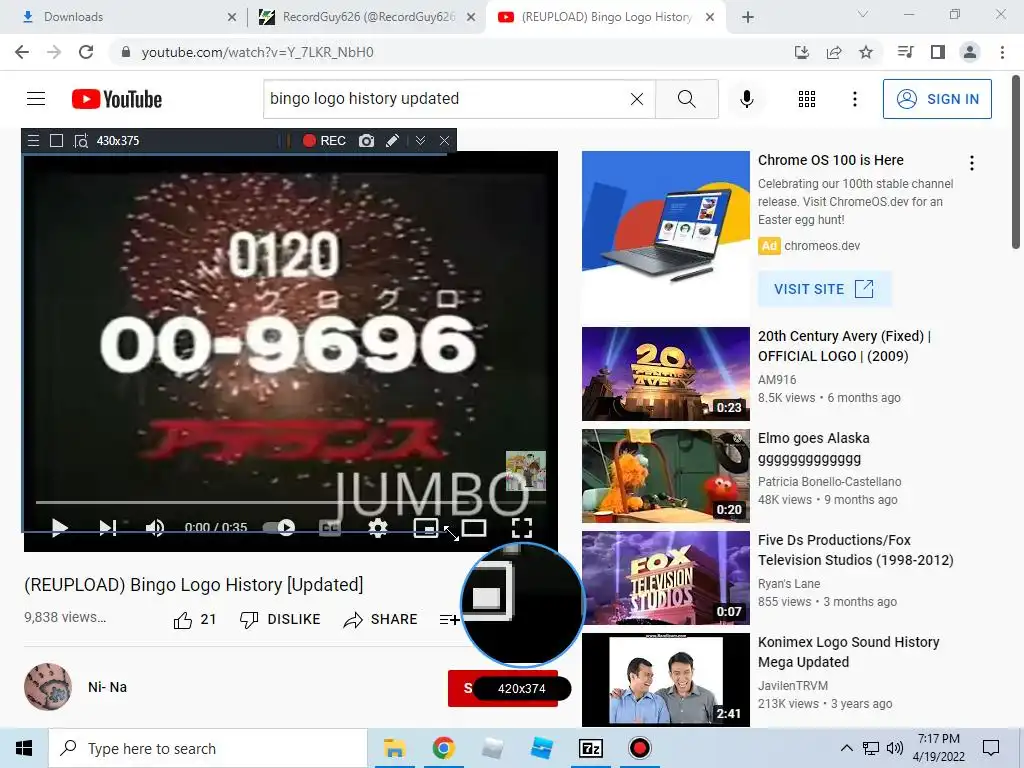Viewport: 1024px width, 768px height.
Task: Close the Downloads tab
Action: click(232, 17)
